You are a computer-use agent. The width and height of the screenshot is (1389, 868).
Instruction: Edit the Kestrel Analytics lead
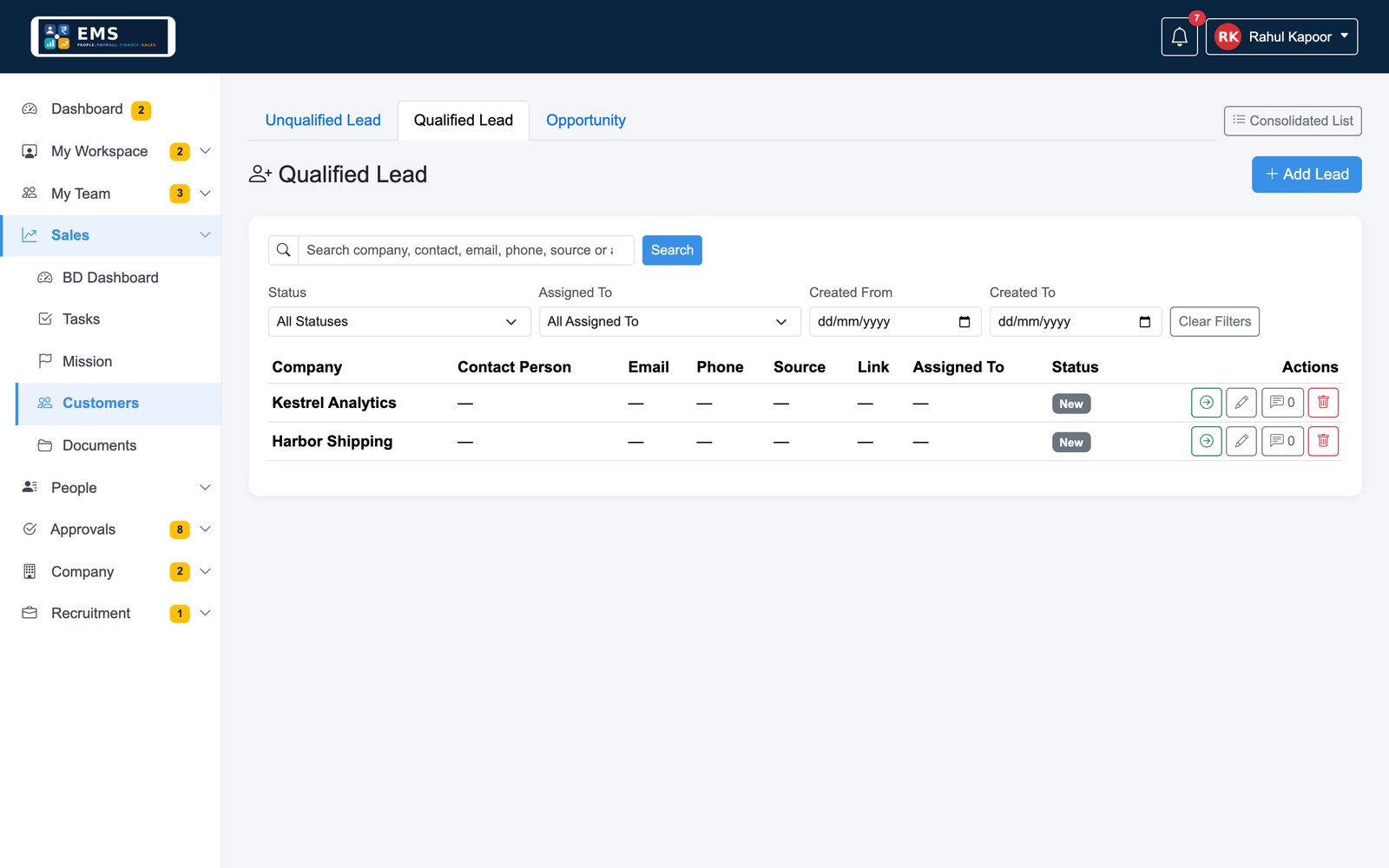[1241, 403]
